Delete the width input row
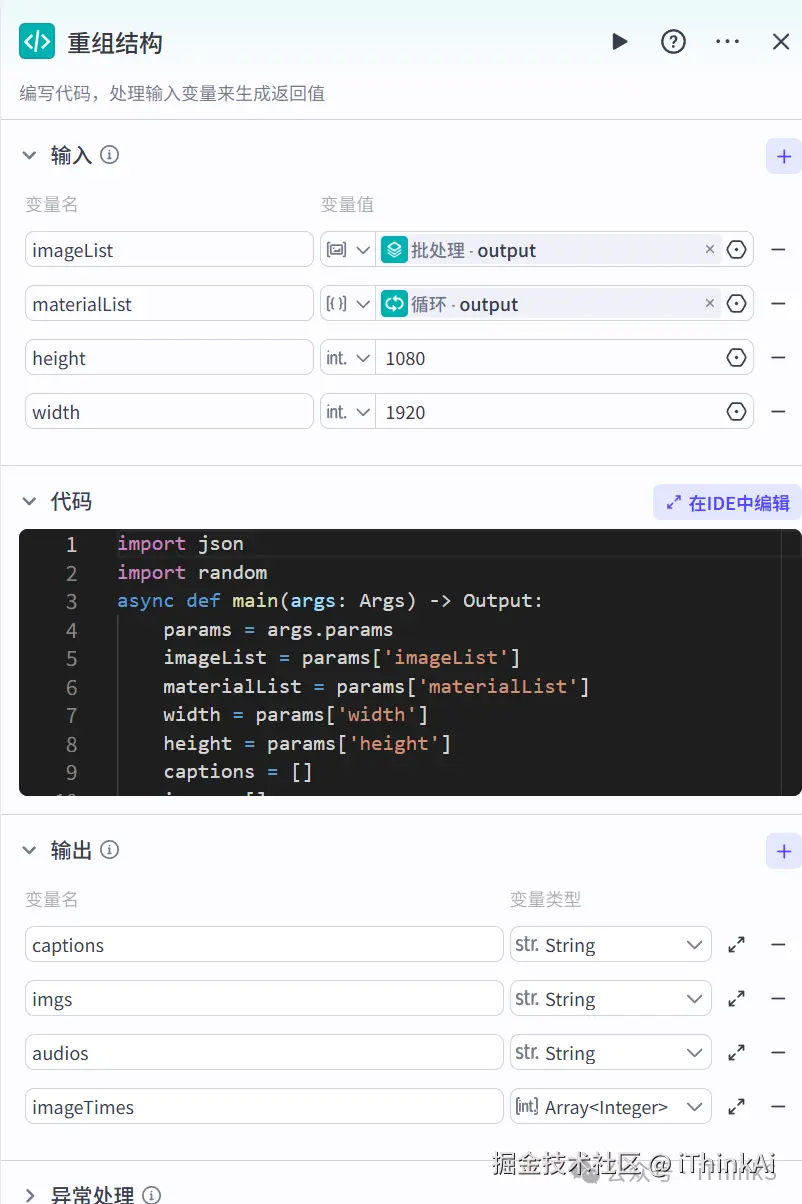 (778, 412)
